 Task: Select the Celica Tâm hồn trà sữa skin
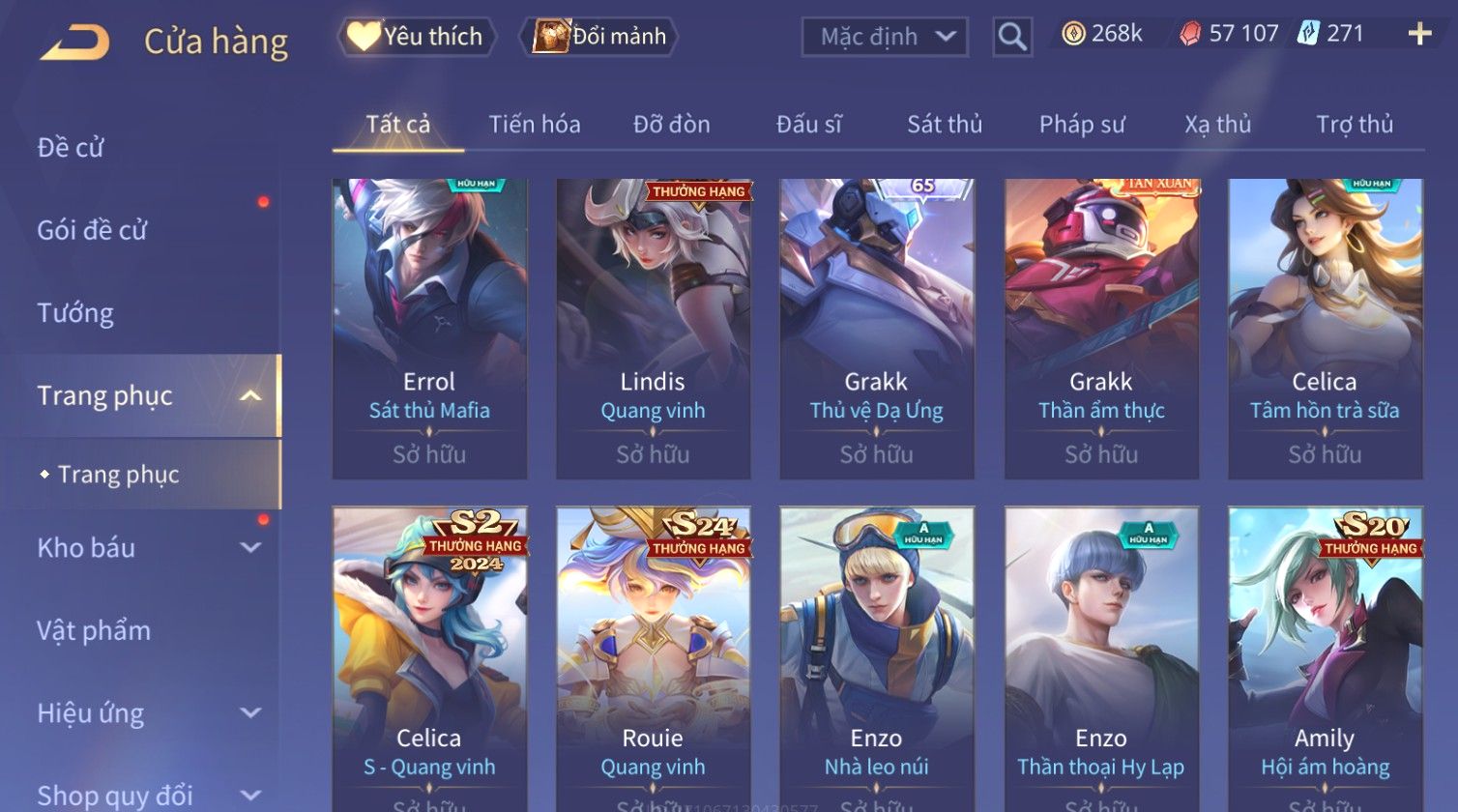[x=1325, y=329]
